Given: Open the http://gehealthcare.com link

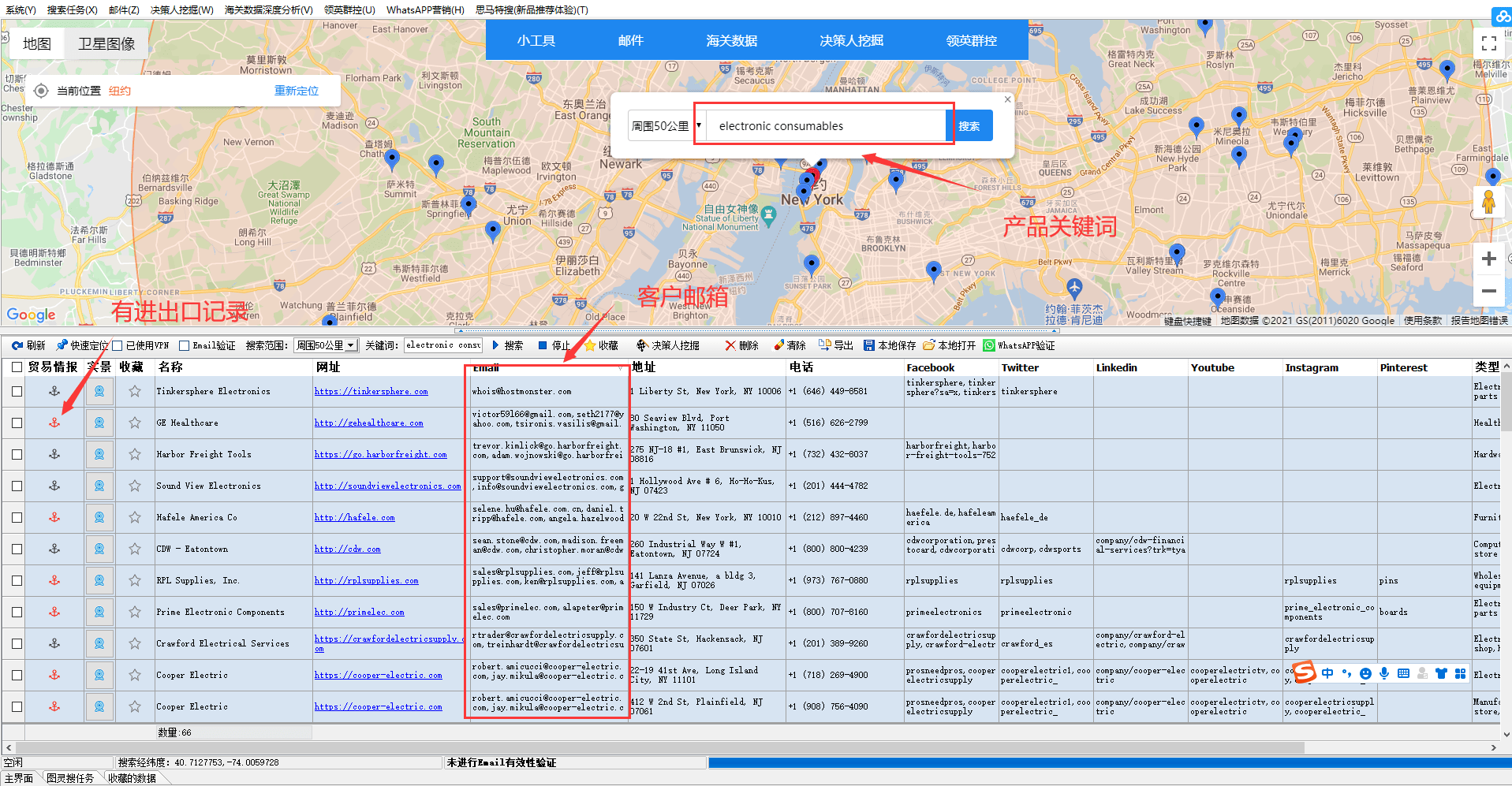Looking at the screenshot, I should 369,423.
